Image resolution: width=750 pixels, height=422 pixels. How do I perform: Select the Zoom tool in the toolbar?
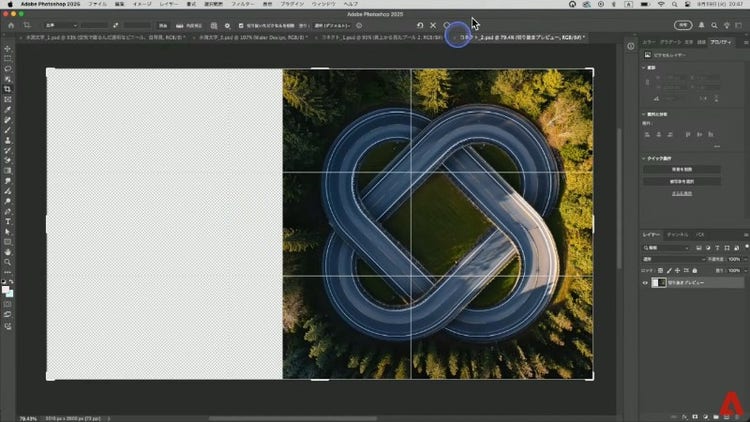click(8, 260)
